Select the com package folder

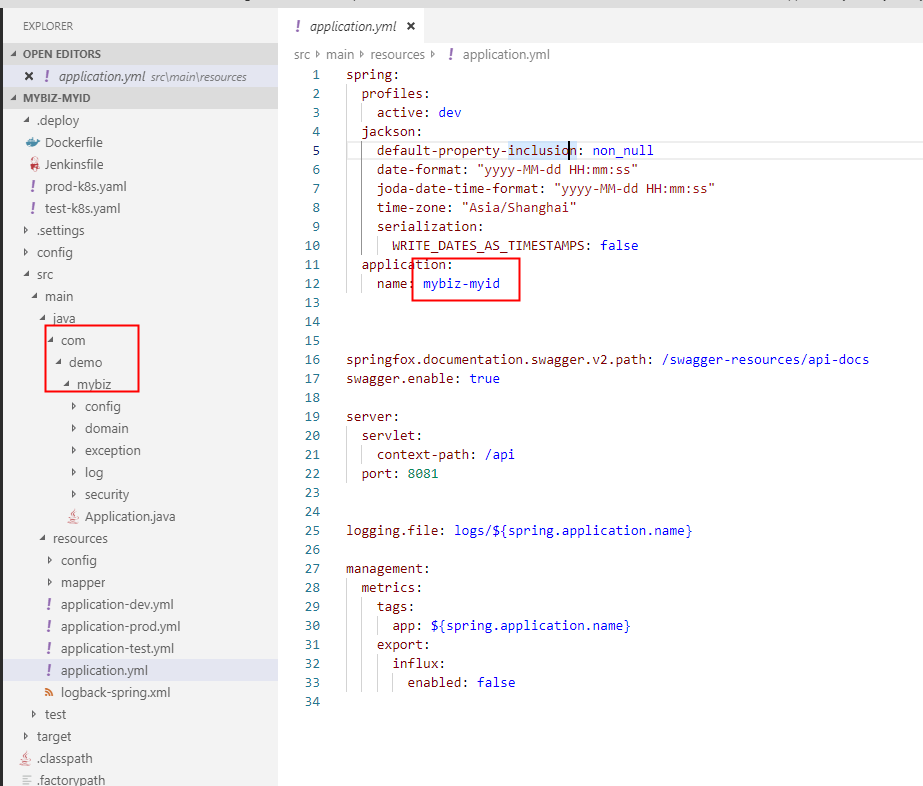tap(73, 340)
